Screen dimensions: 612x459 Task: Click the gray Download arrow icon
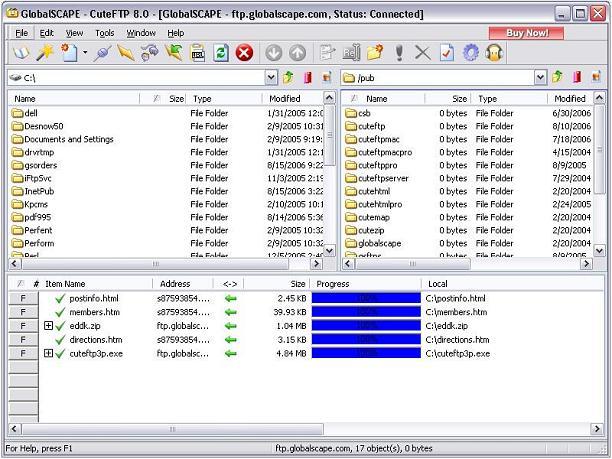[x=274, y=53]
